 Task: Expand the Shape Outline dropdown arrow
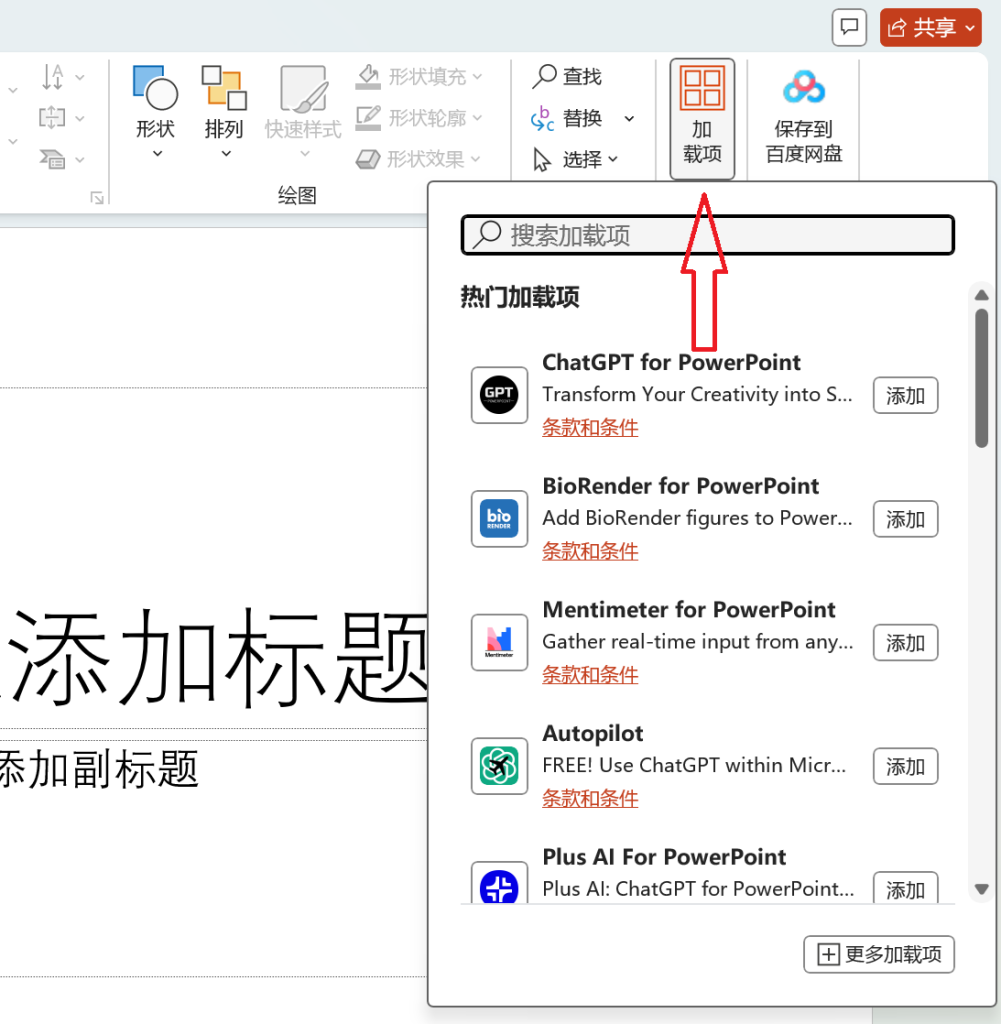pyautogui.click(x=477, y=118)
